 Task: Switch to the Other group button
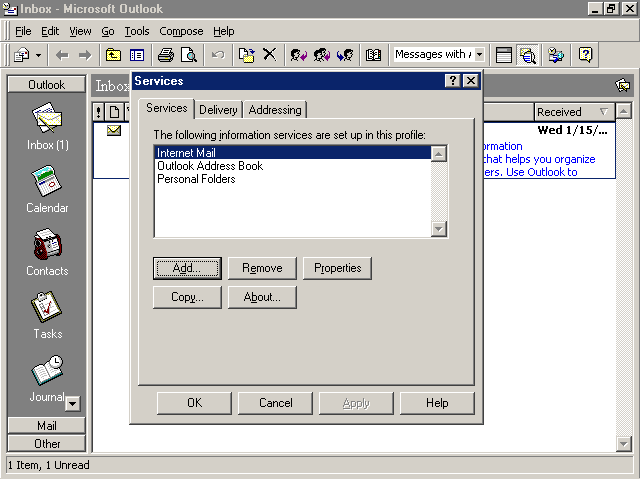(x=47, y=443)
